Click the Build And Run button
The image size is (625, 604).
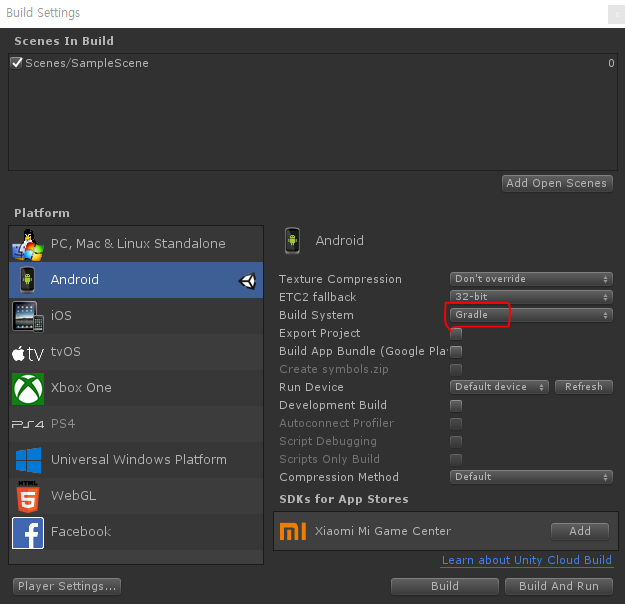pyautogui.click(x=559, y=586)
